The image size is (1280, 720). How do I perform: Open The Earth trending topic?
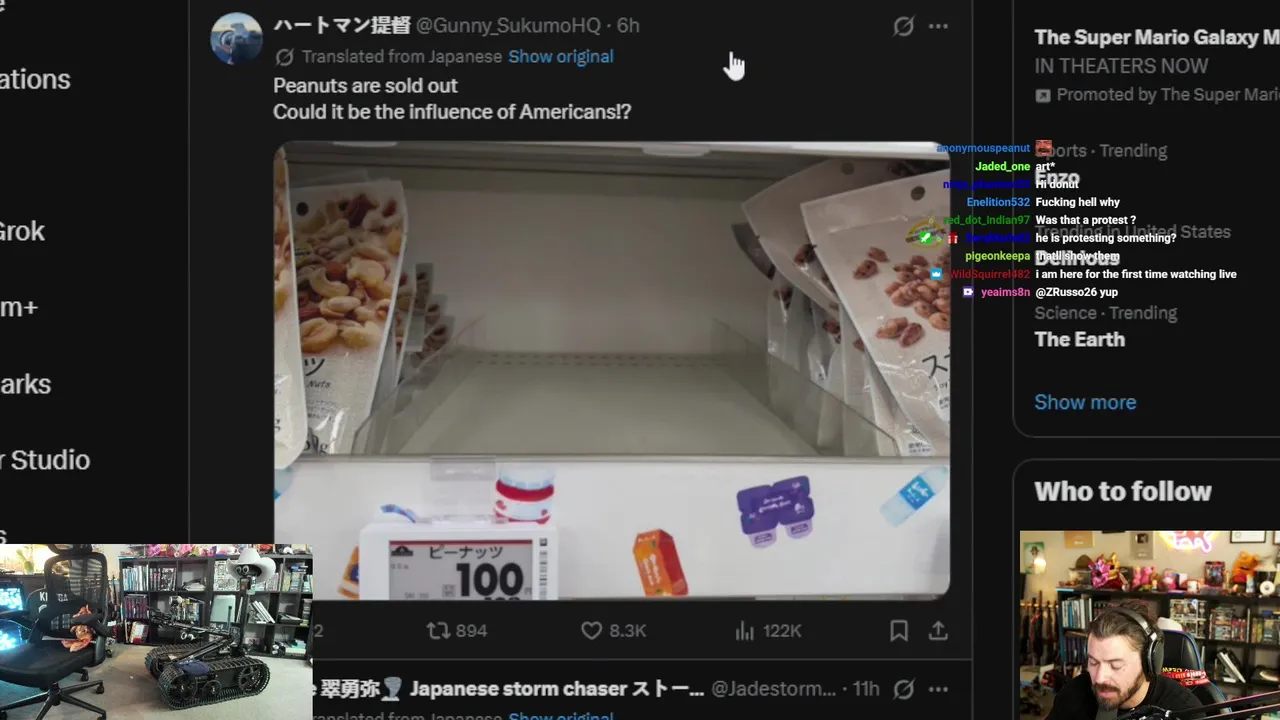click(x=1079, y=339)
